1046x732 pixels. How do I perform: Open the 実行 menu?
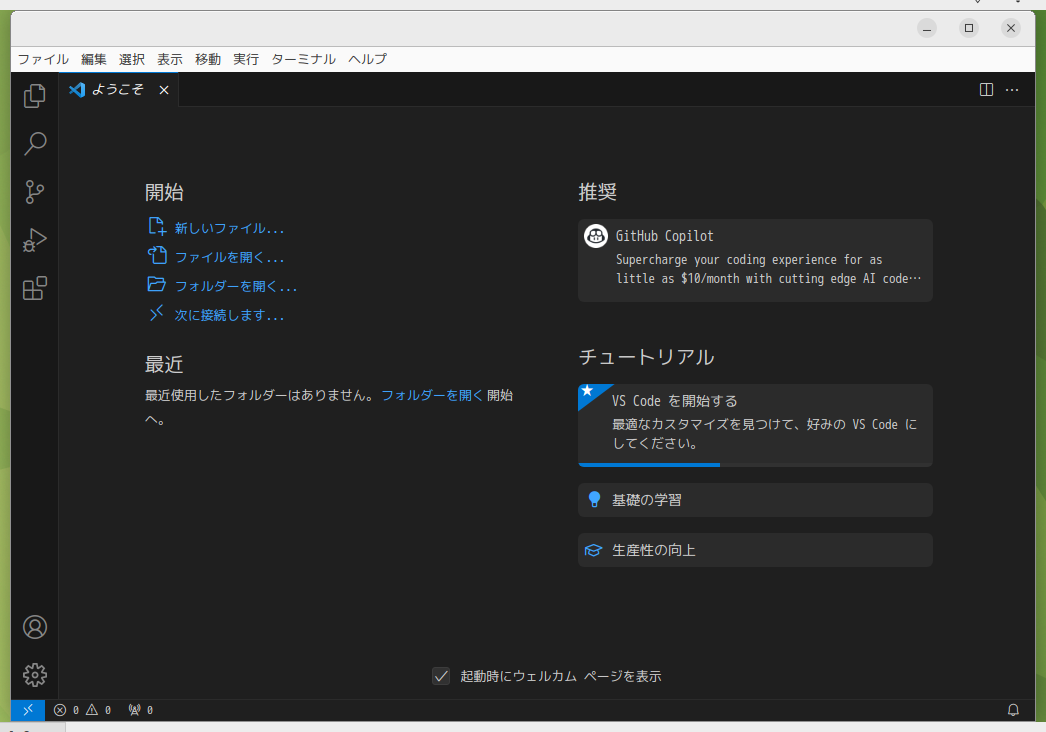(x=245, y=59)
